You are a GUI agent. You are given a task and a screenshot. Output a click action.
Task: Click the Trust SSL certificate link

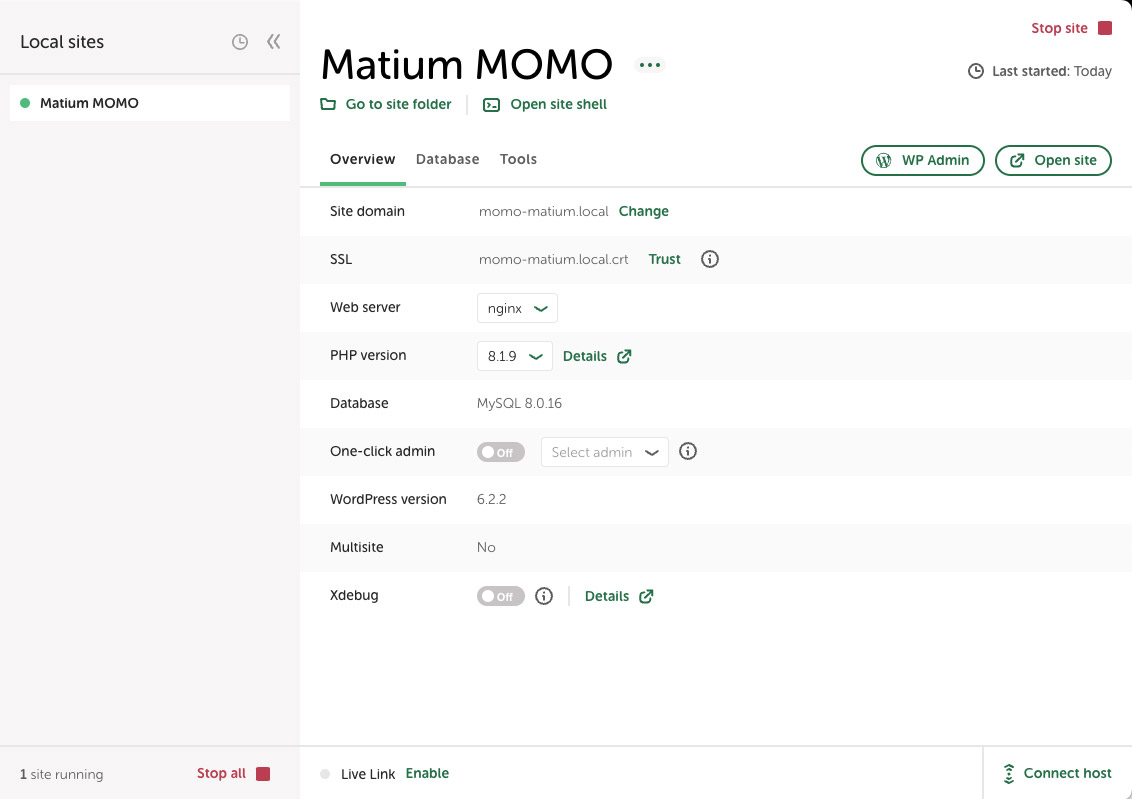pos(664,259)
